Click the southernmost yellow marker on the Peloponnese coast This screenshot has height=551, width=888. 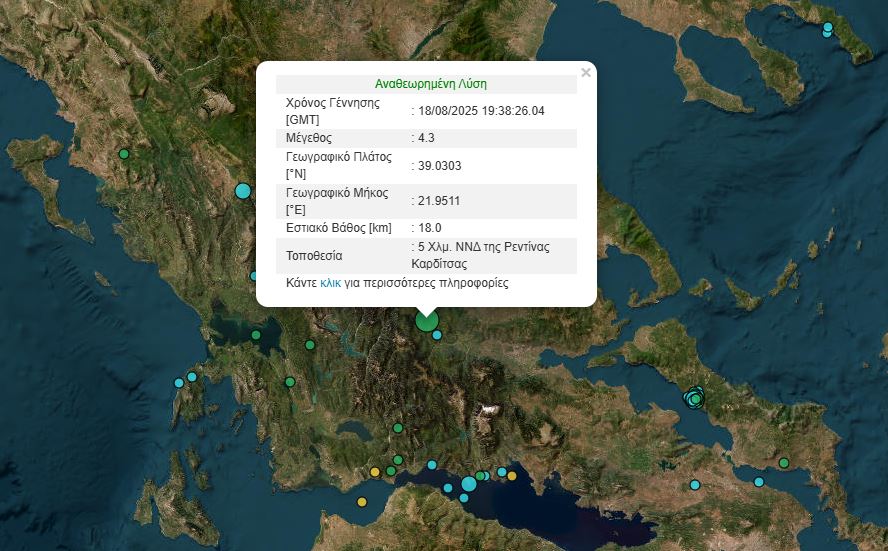[x=362, y=502]
